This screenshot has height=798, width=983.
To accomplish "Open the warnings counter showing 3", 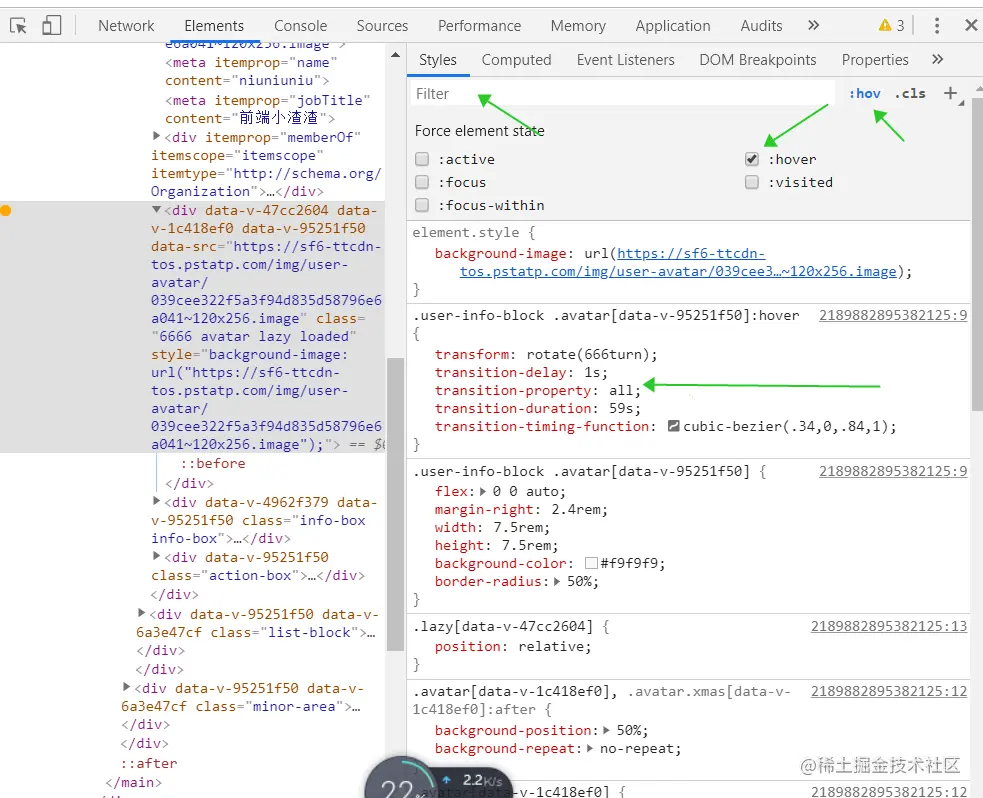I will coord(891,26).
